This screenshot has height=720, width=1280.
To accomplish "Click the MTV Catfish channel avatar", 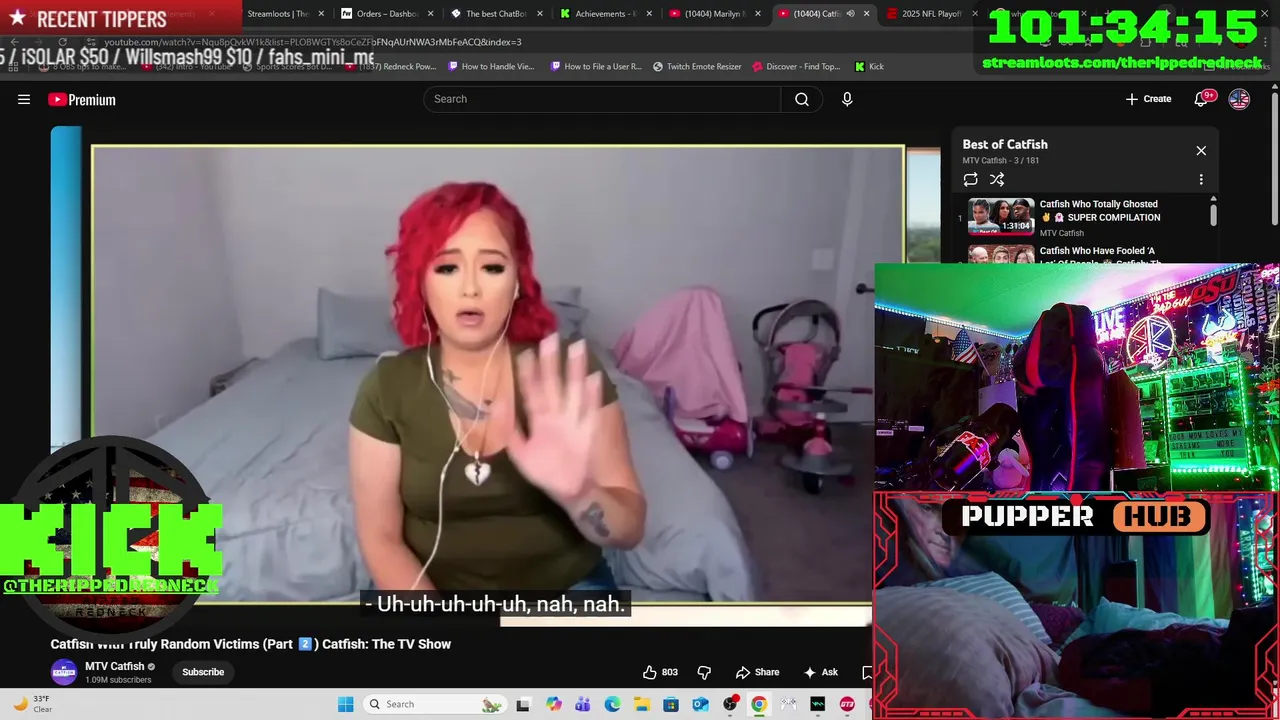I will click(64, 672).
